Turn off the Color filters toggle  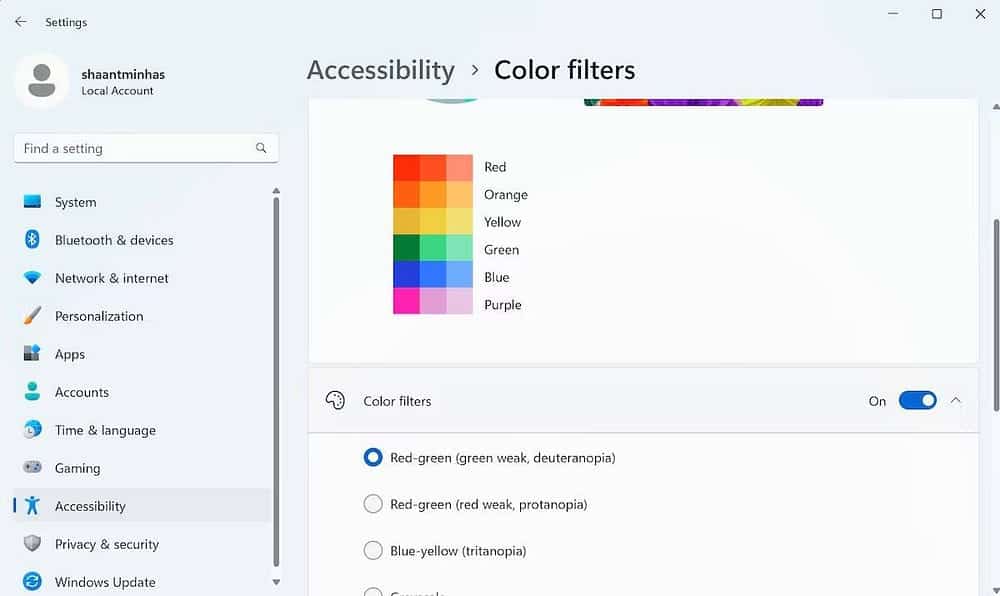click(917, 399)
